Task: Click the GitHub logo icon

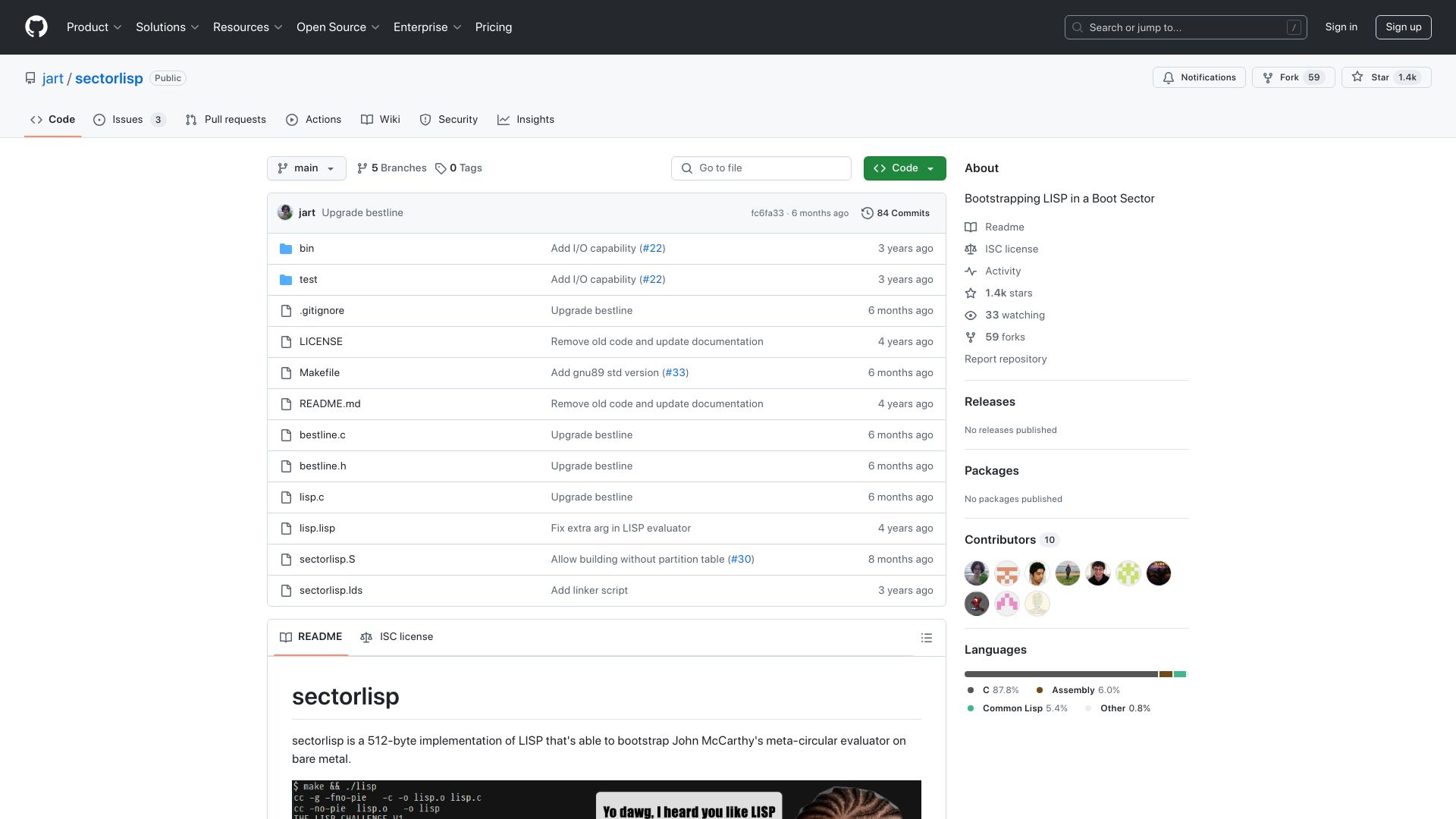Action: tap(36, 27)
